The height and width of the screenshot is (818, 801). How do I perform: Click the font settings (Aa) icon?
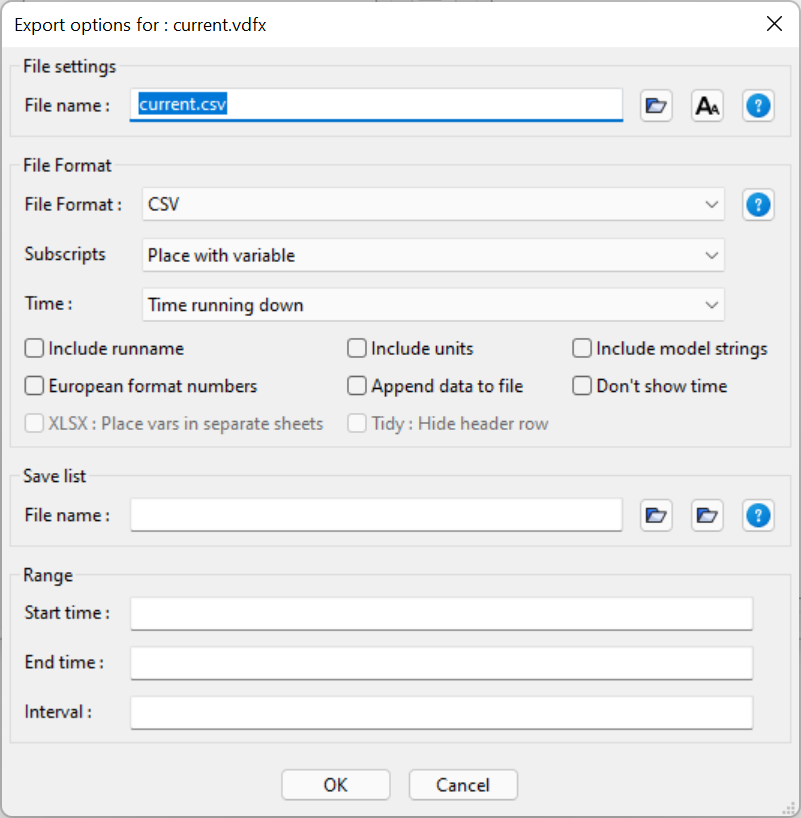click(707, 105)
